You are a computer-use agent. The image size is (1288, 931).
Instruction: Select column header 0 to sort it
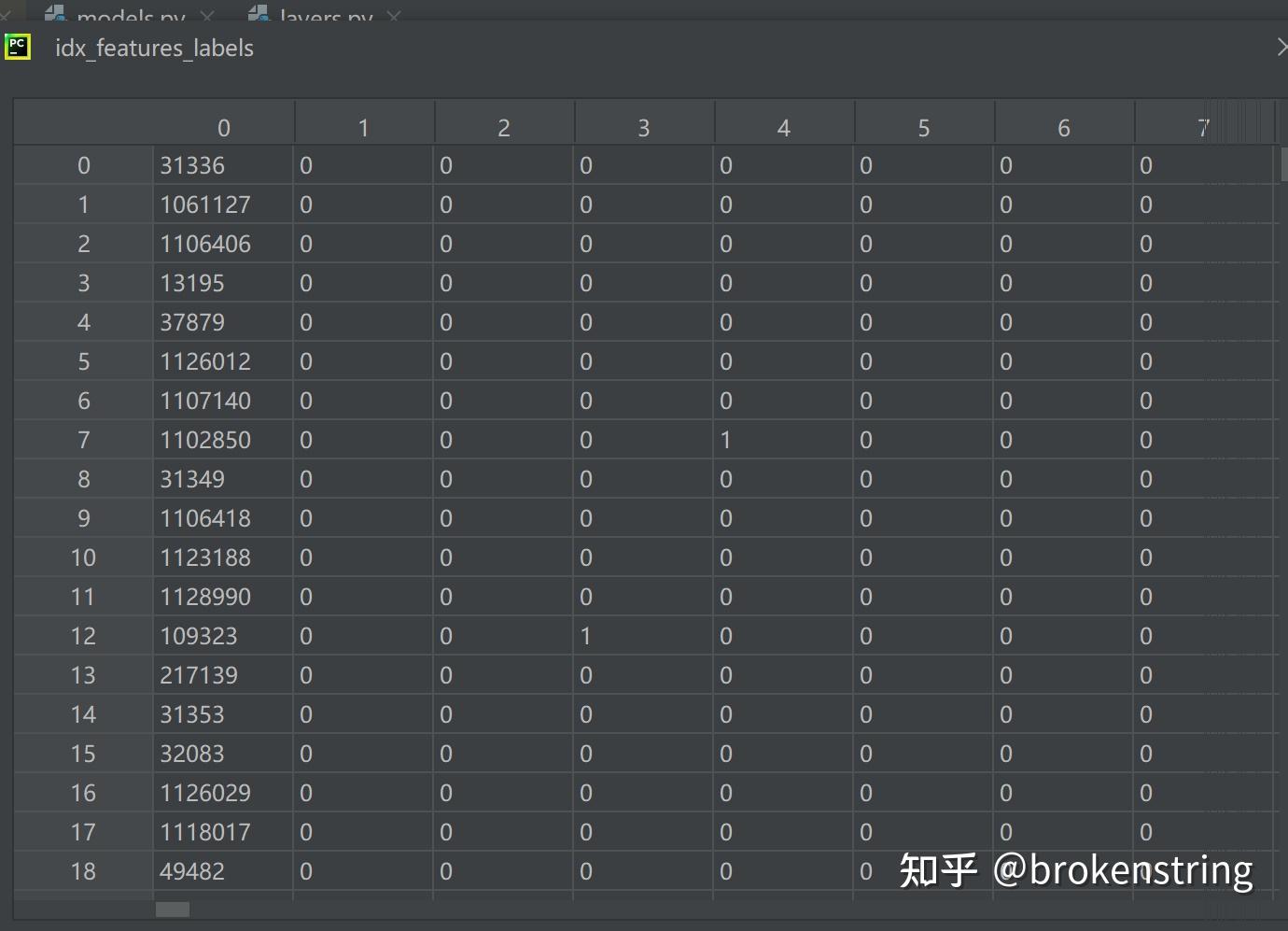(224, 126)
